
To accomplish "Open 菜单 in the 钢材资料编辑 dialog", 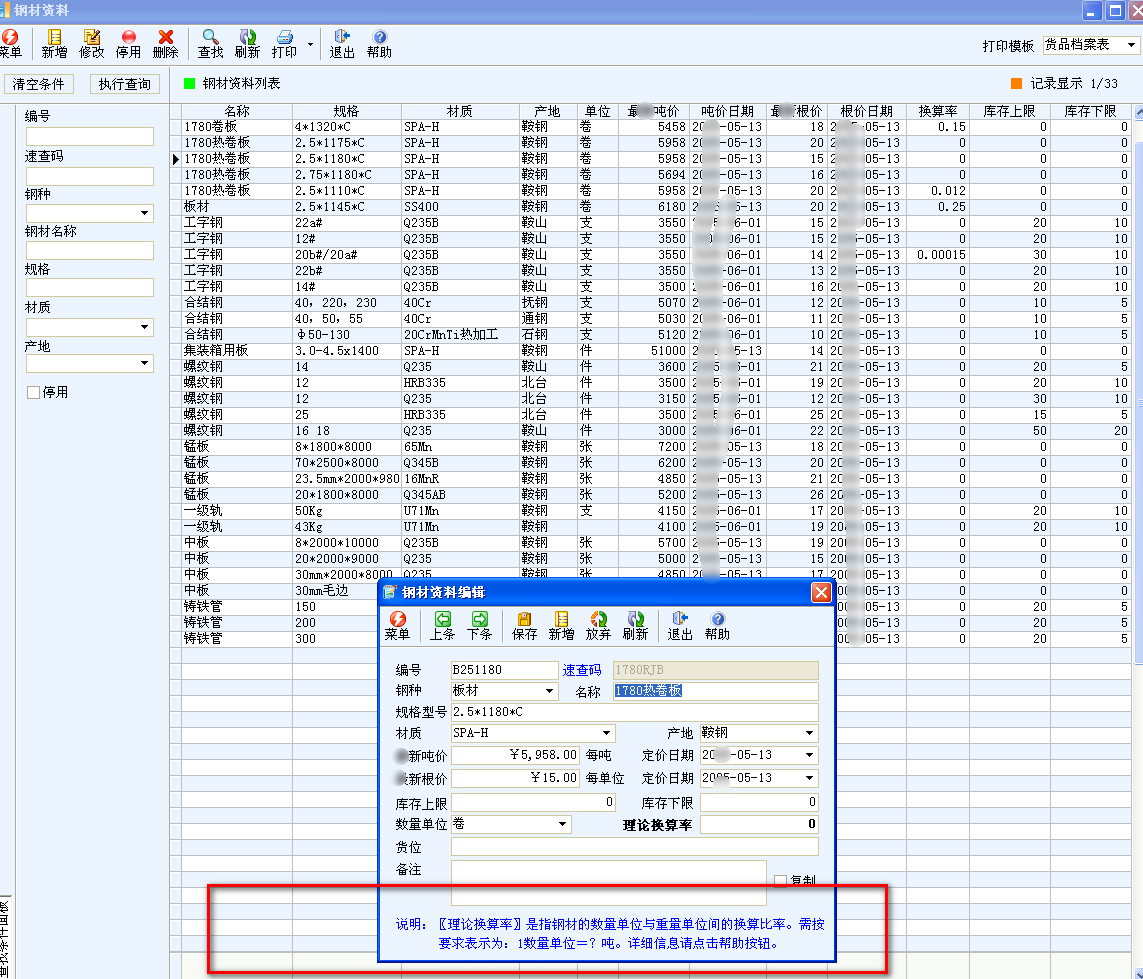I will pos(397,626).
